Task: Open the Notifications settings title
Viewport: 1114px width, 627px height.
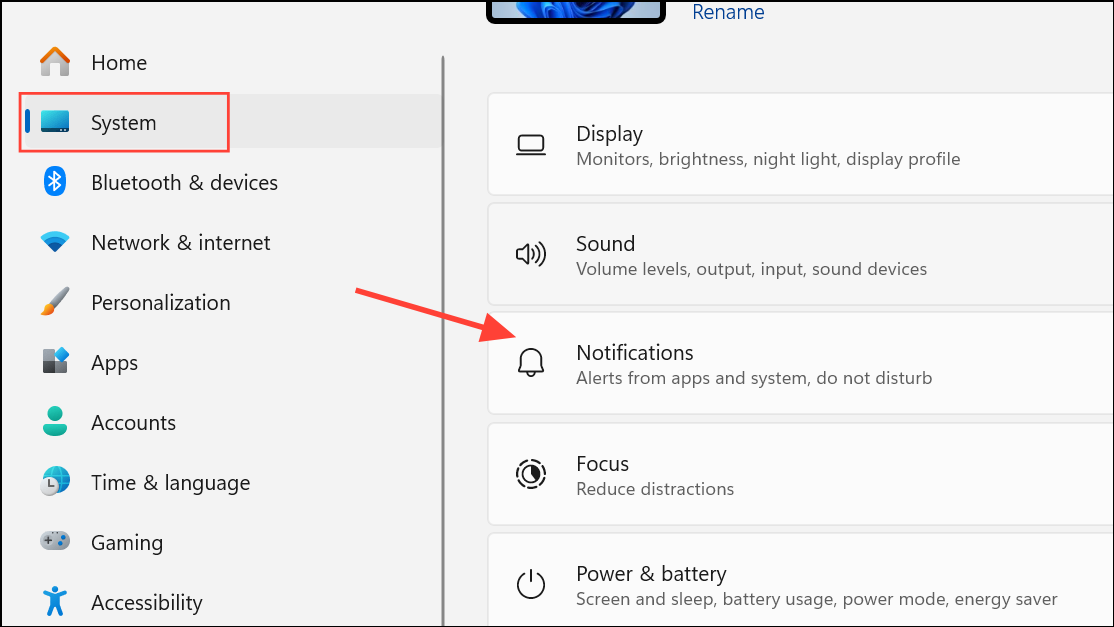Action: click(x=634, y=352)
